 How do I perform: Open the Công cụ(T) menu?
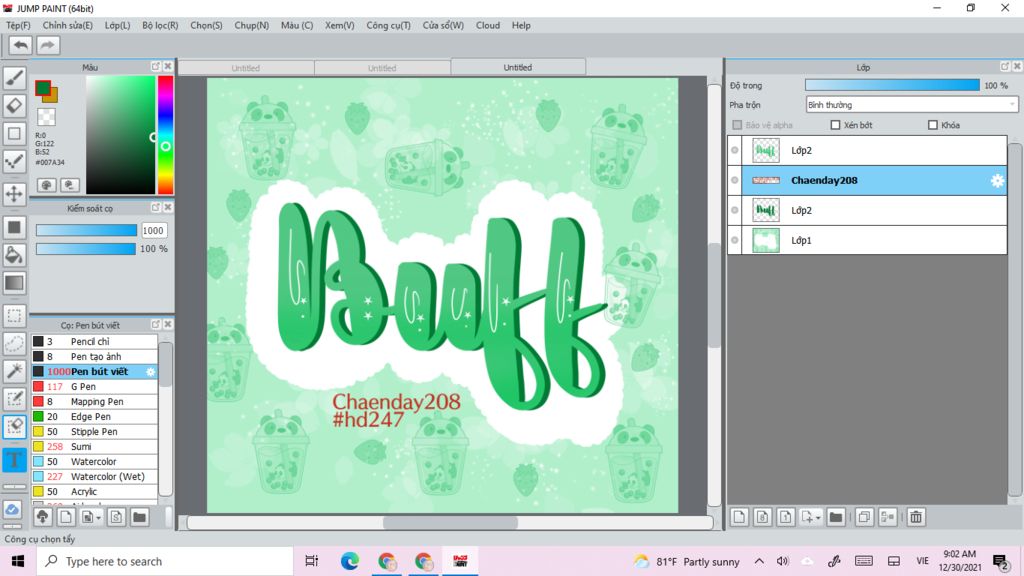[x=389, y=25]
